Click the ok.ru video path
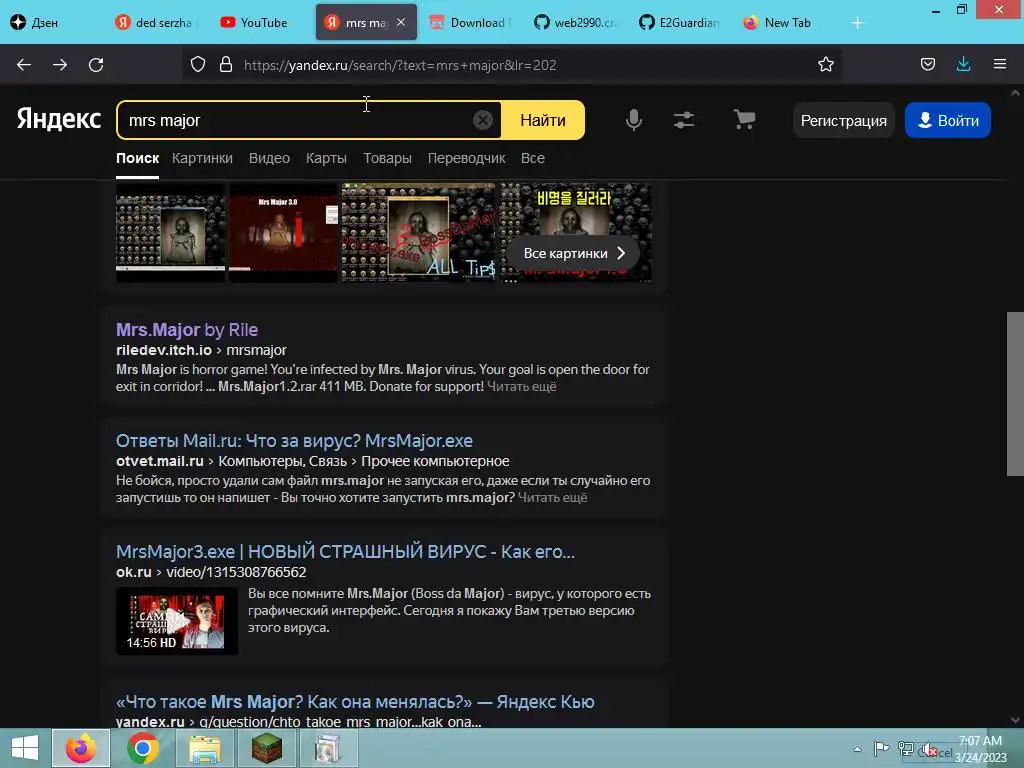Screen dimensions: 1024x768 (211, 572)
